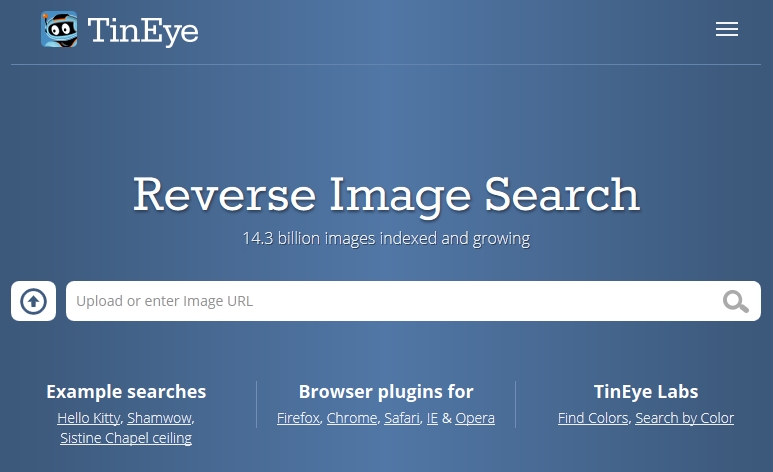This screenshot has width=773, height=472.
Task: Get the IE browser plugin
Action: click(x=432, y=418)
